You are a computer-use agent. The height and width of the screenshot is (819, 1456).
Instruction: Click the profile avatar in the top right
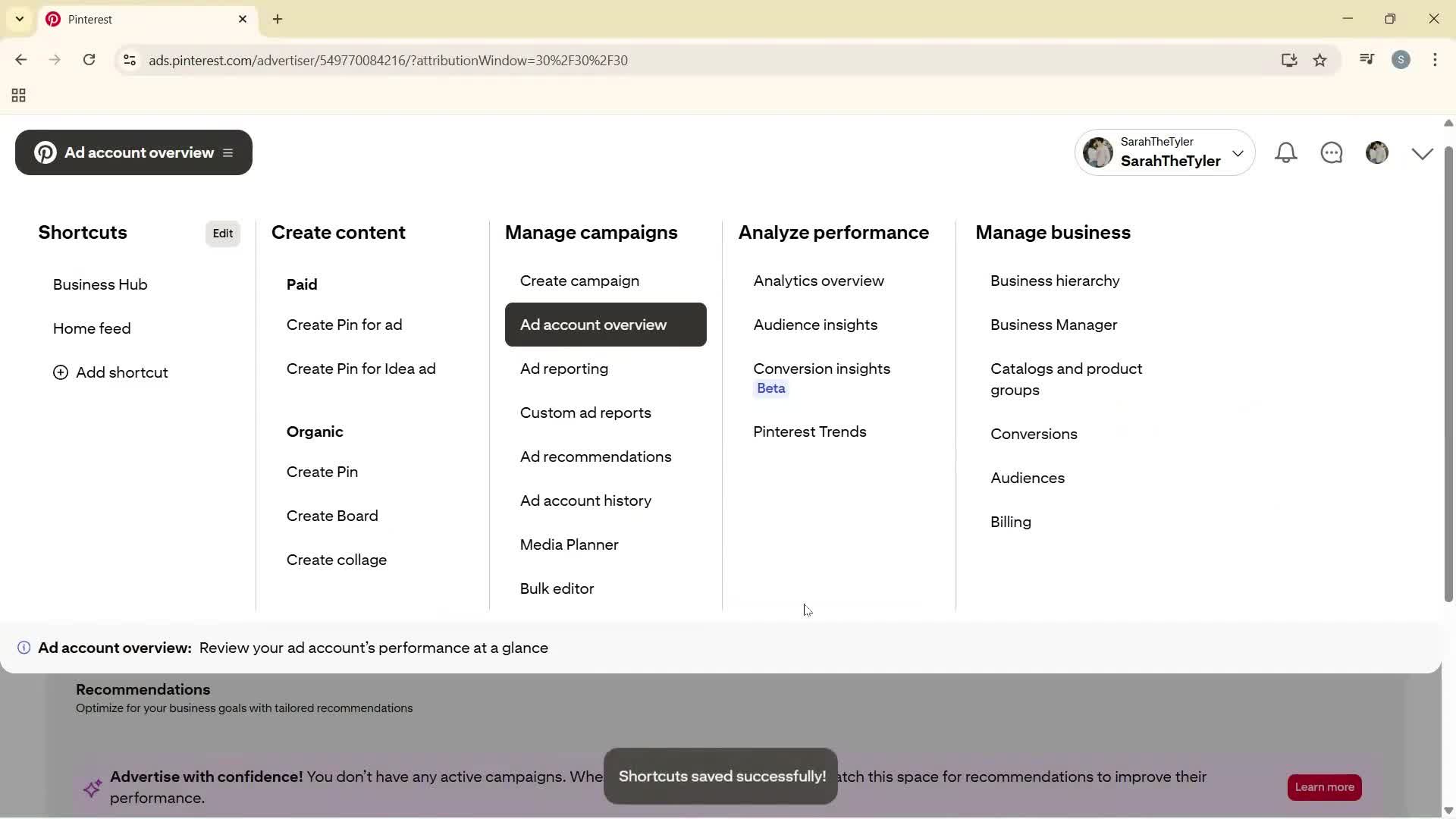(x=1378, y=152)
